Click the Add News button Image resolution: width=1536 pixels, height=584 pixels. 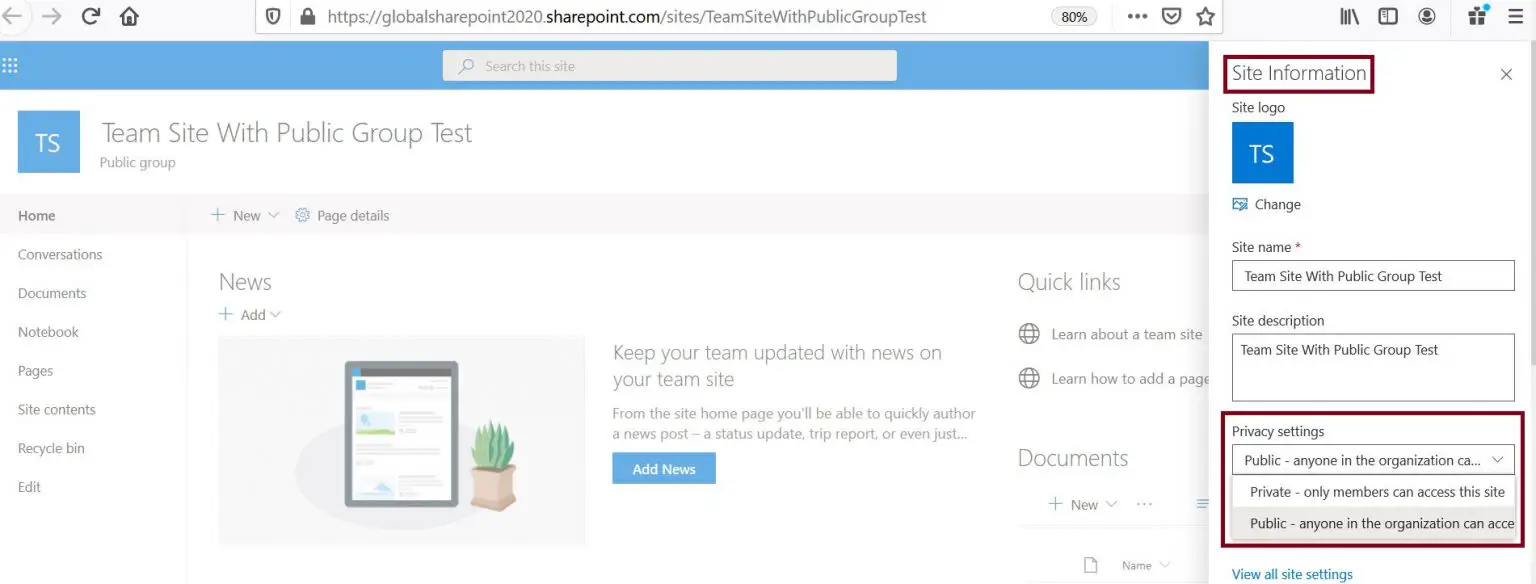[663, 467]
